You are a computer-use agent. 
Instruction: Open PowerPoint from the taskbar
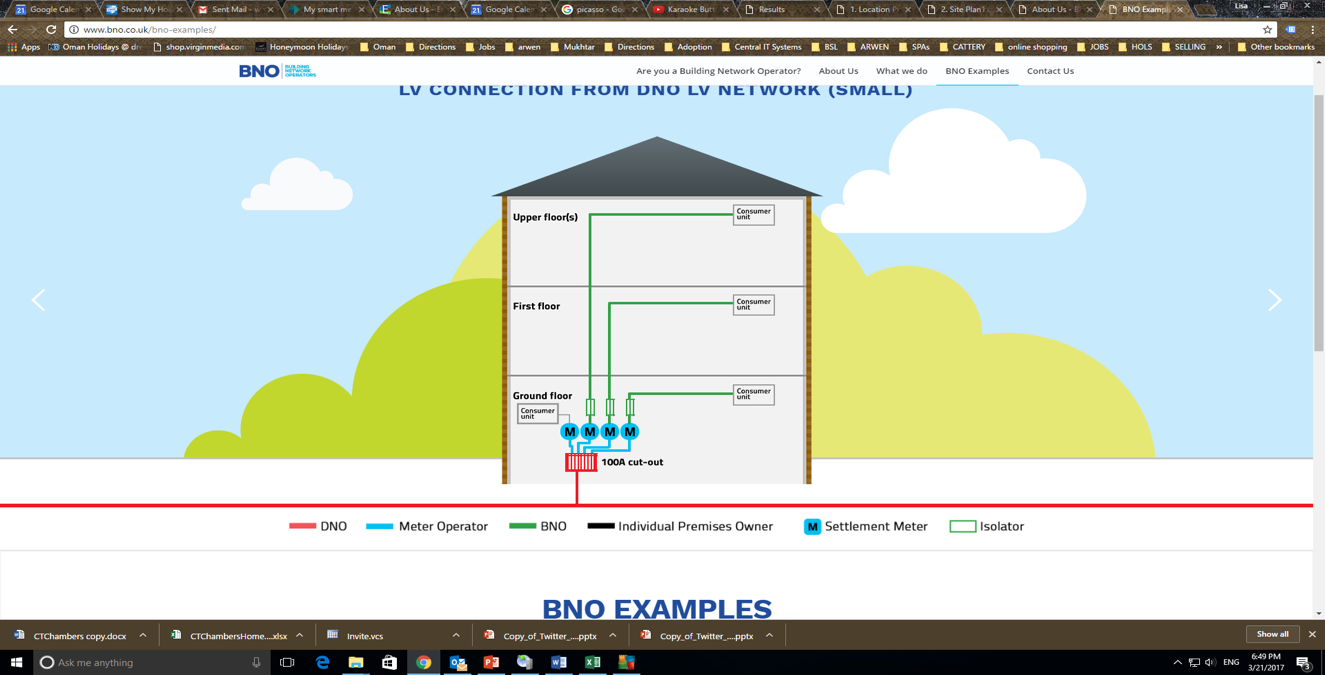pos(491,662)
